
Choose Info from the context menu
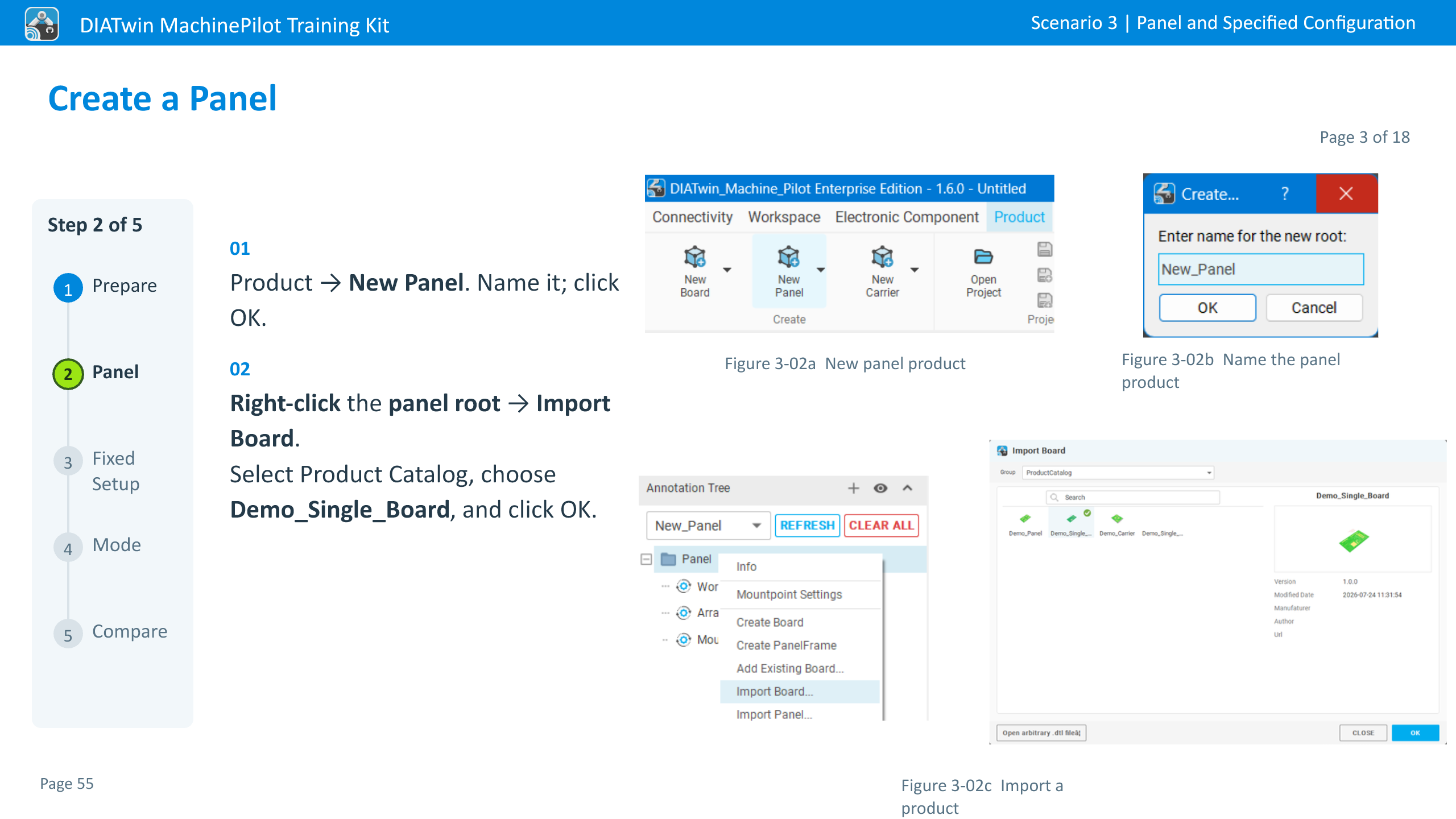click(x=800, y=566)
